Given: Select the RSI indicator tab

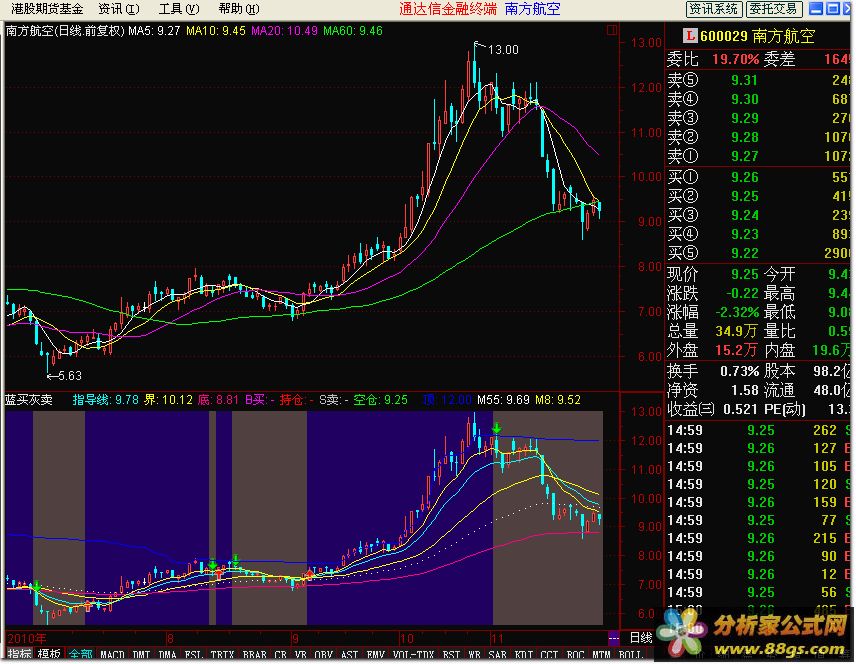Looking at the screenshot, I should [451, 654].
